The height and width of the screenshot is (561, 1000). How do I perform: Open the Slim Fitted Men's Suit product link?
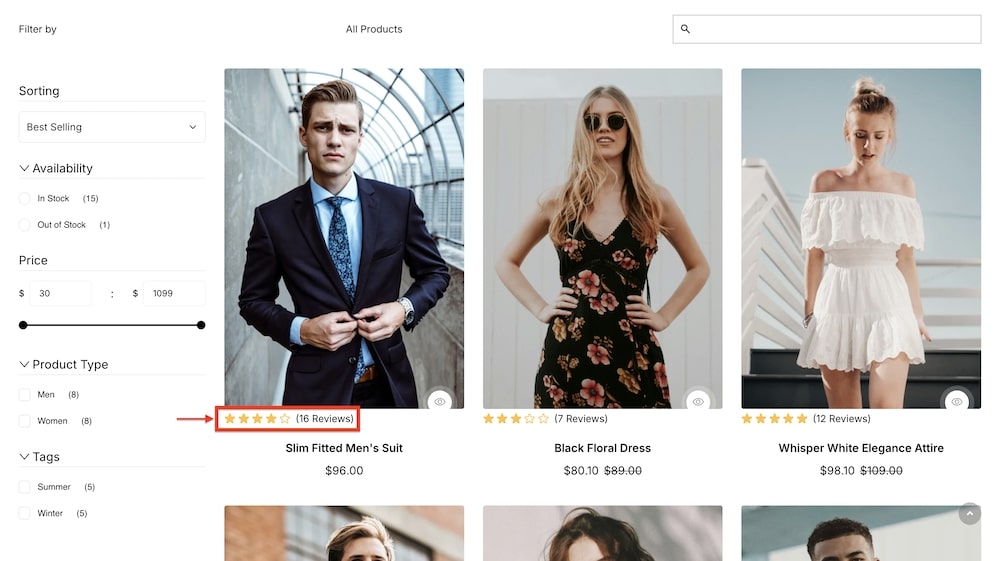click(344, 448)
